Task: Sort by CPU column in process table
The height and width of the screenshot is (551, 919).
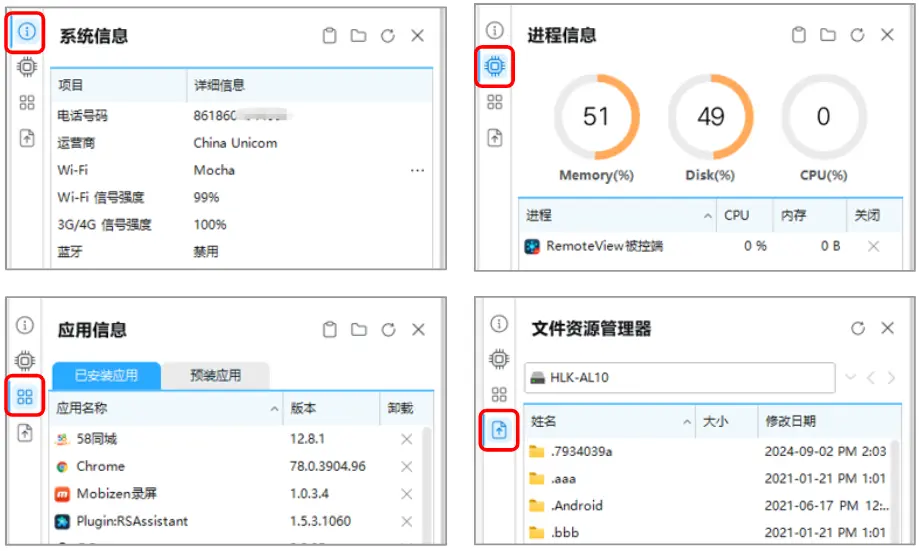Action: 744,215
